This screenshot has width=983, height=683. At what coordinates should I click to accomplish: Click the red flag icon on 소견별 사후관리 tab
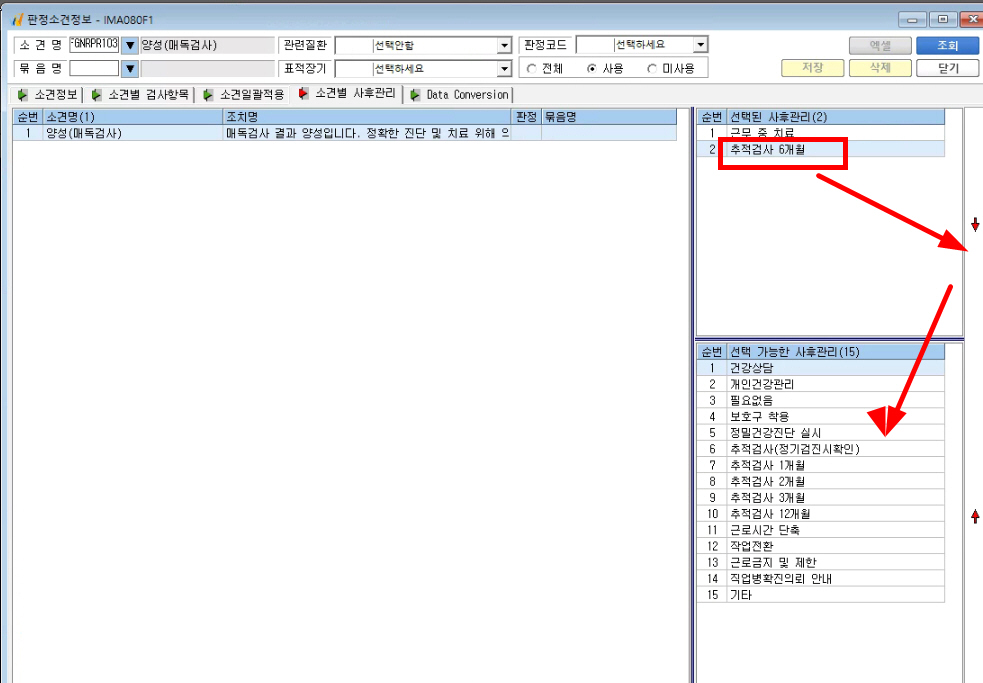pos(303,93)
